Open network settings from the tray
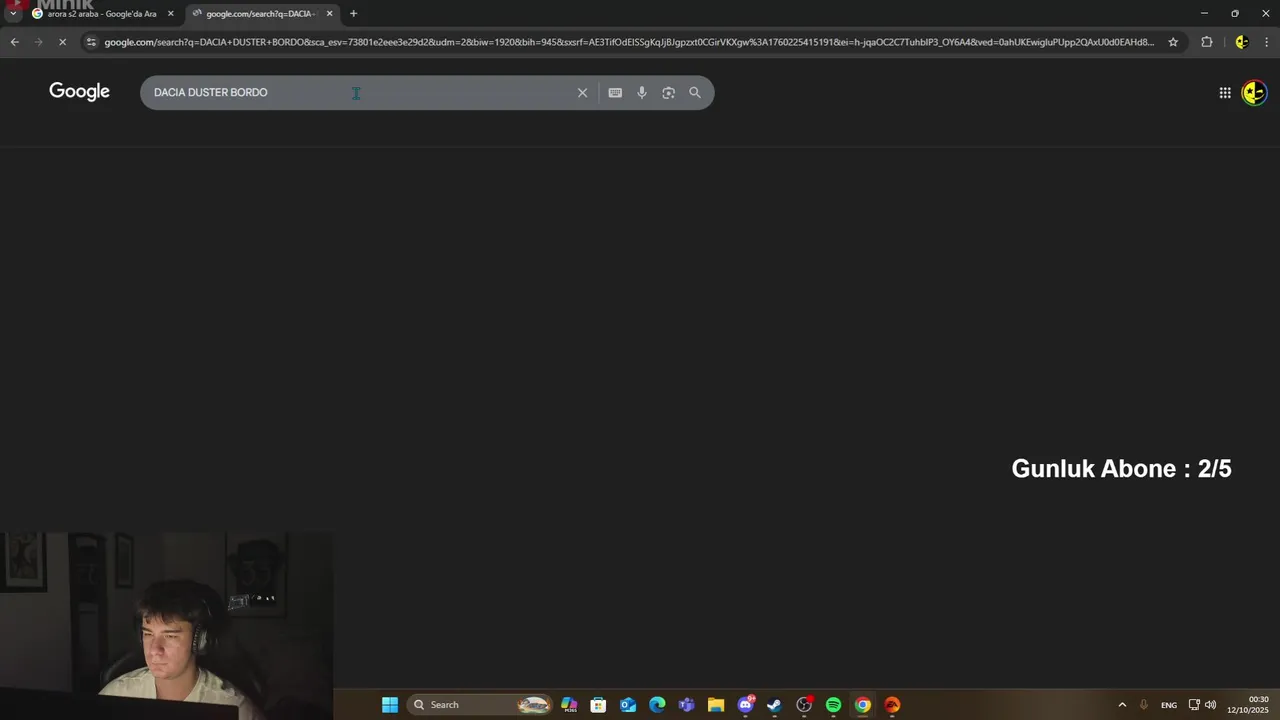Screen dimensions: 1280x720 1194,705
